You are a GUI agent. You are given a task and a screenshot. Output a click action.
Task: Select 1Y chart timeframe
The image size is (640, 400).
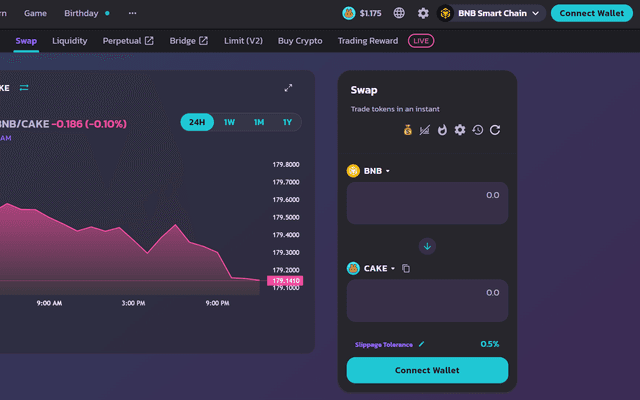click(287, 122)
